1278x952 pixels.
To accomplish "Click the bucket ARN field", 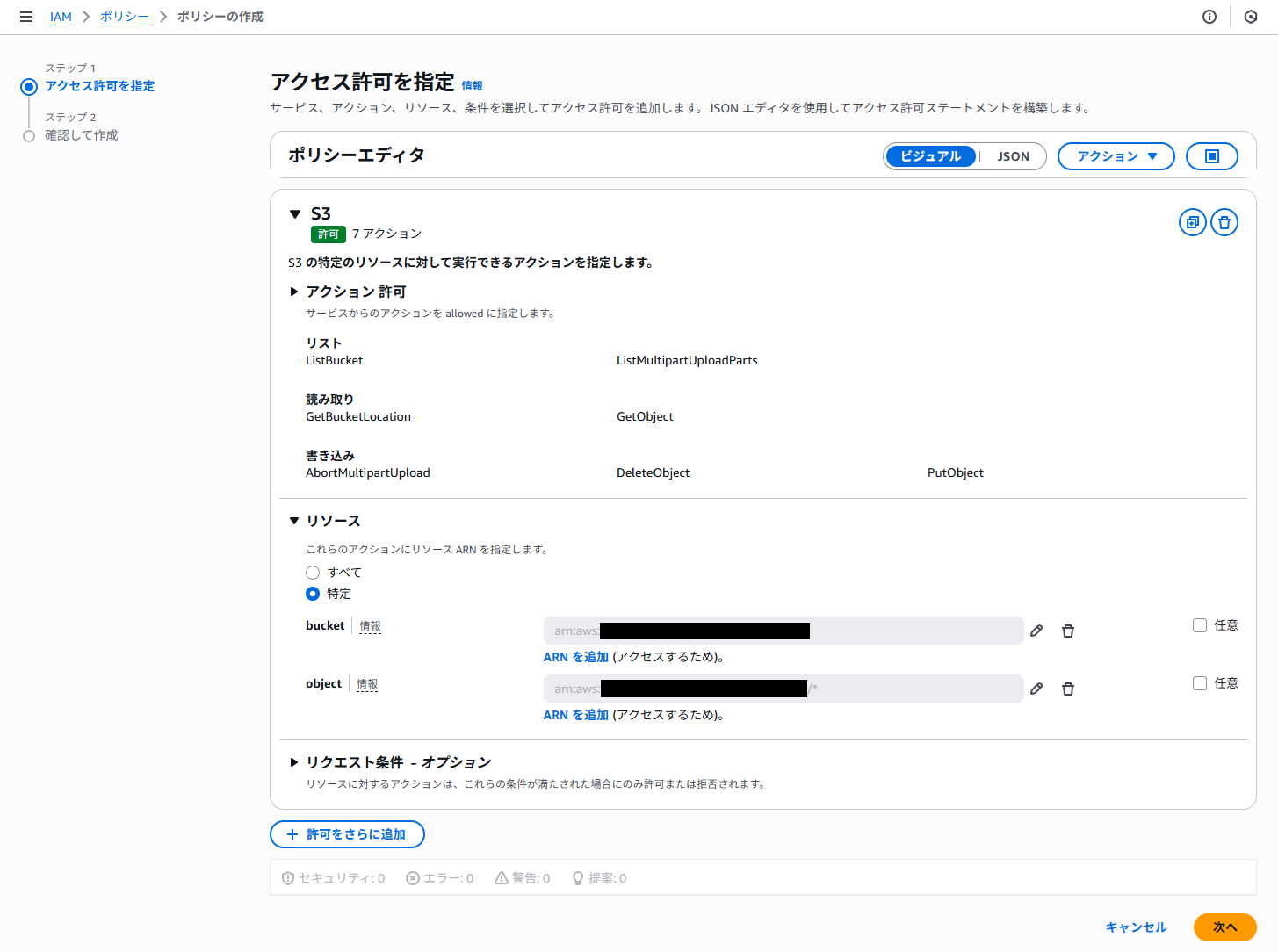I will (x=783, y=631).
